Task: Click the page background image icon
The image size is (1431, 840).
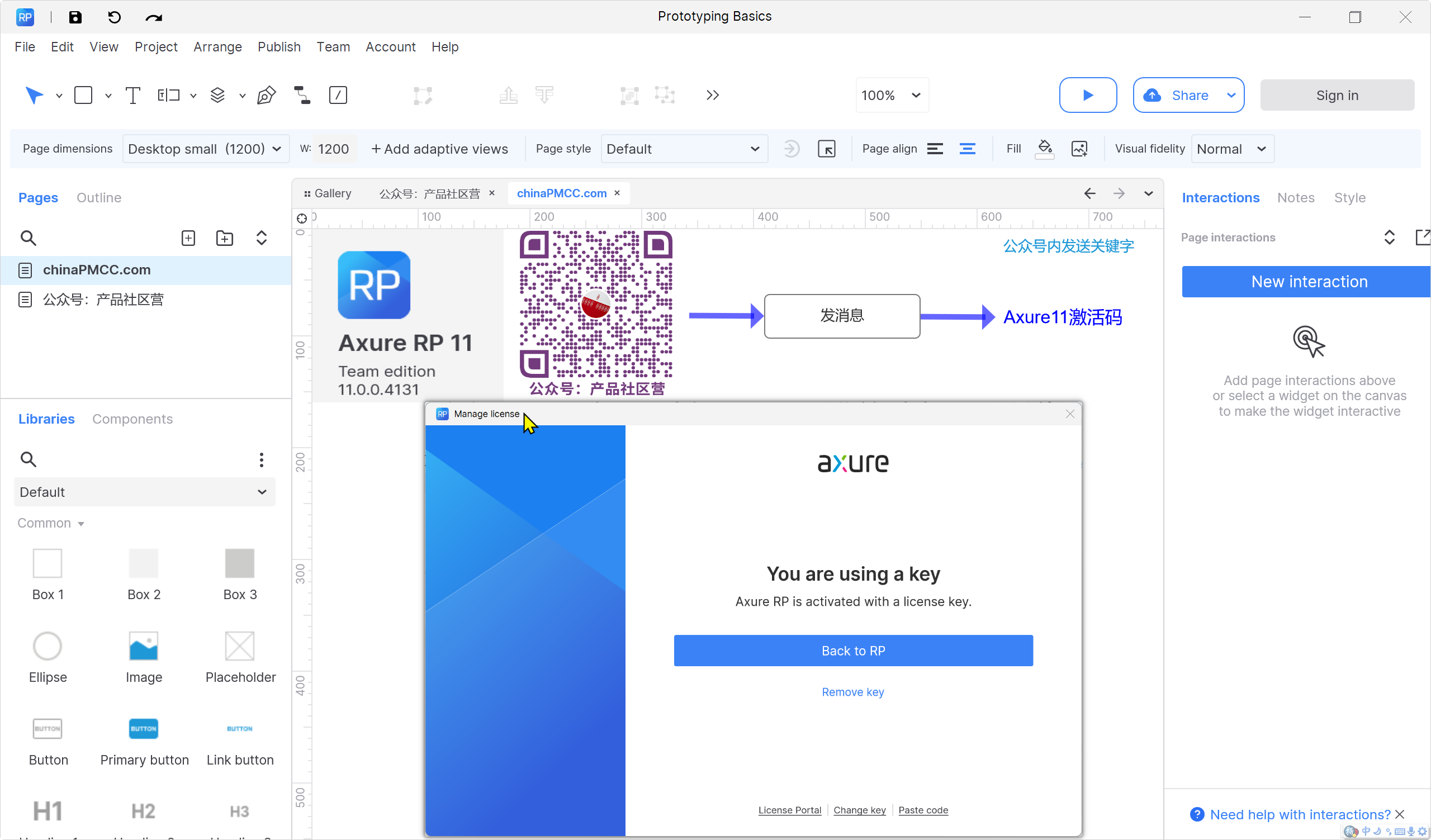Action: point(1079,149)
